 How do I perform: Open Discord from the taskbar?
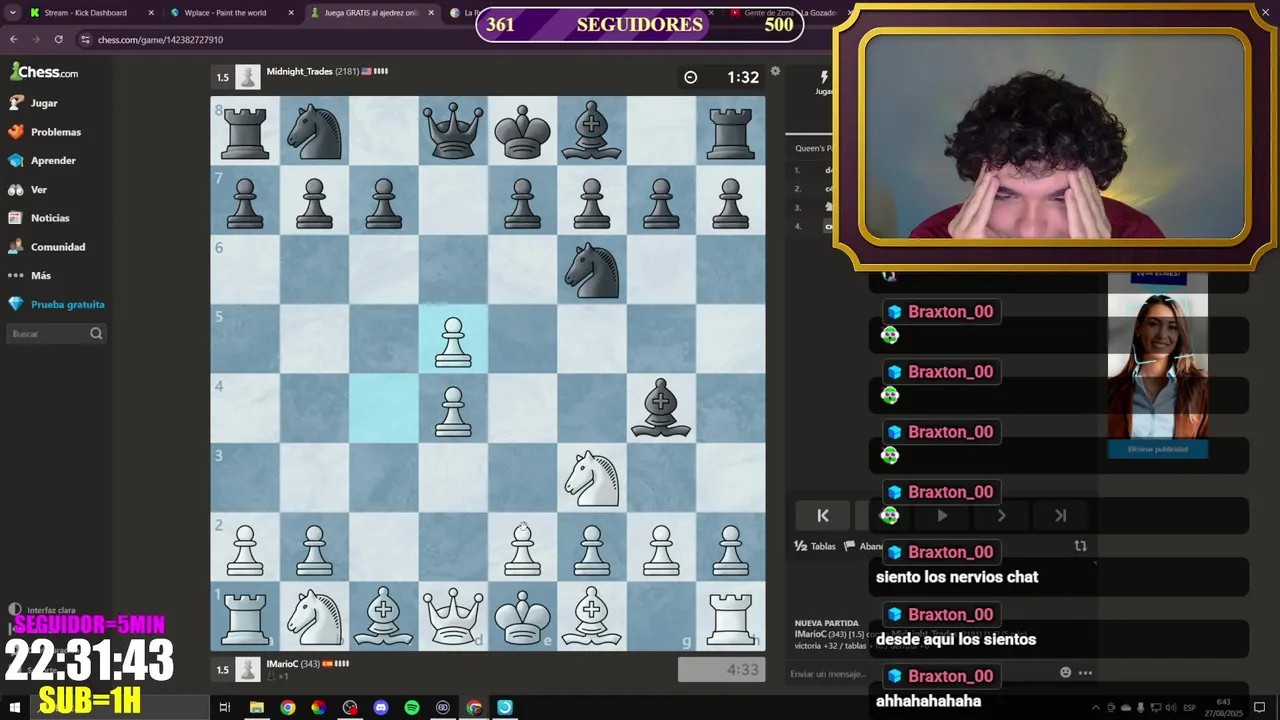pos(381,707)
